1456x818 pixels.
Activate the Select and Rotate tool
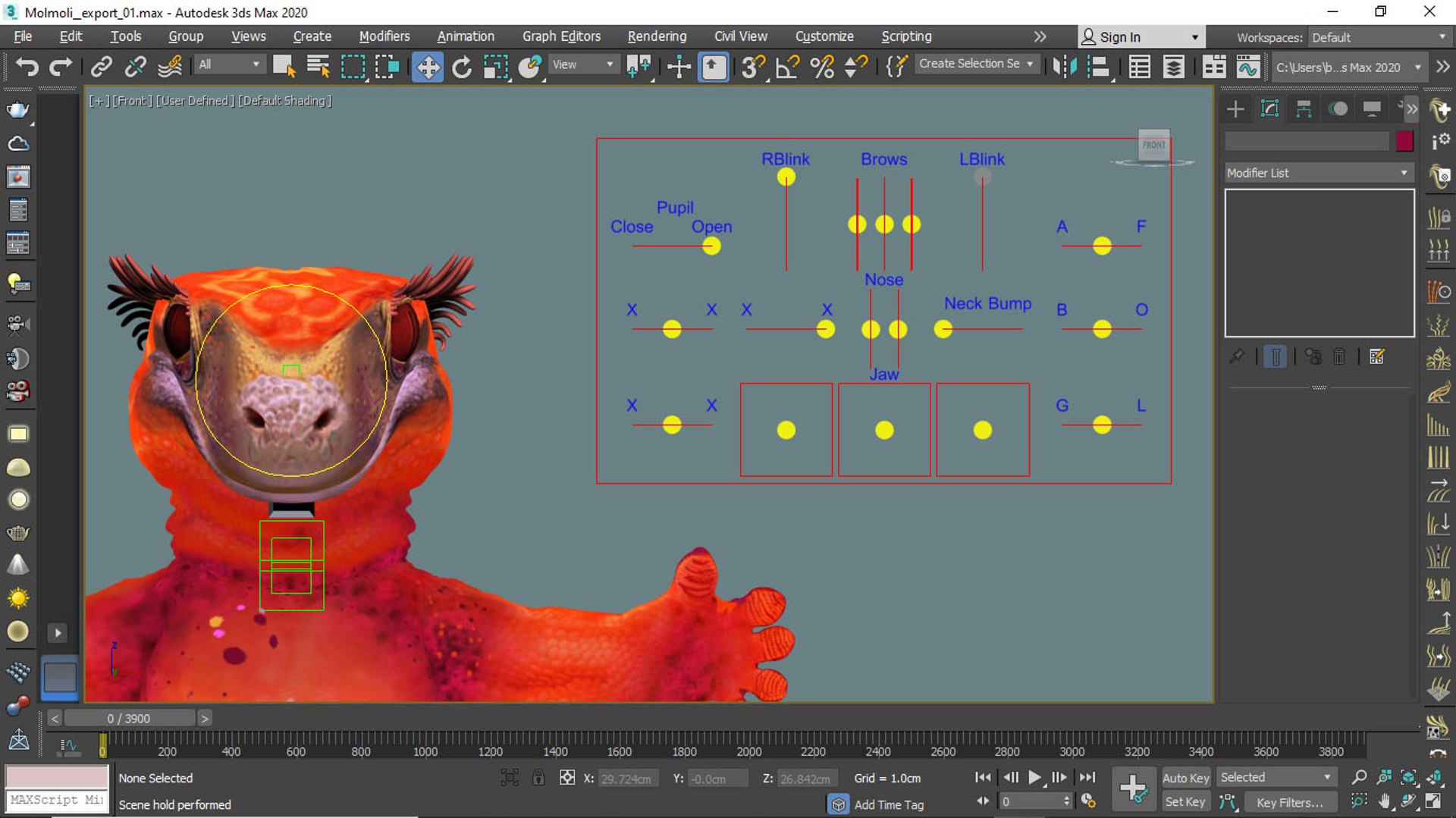[462, 67]
